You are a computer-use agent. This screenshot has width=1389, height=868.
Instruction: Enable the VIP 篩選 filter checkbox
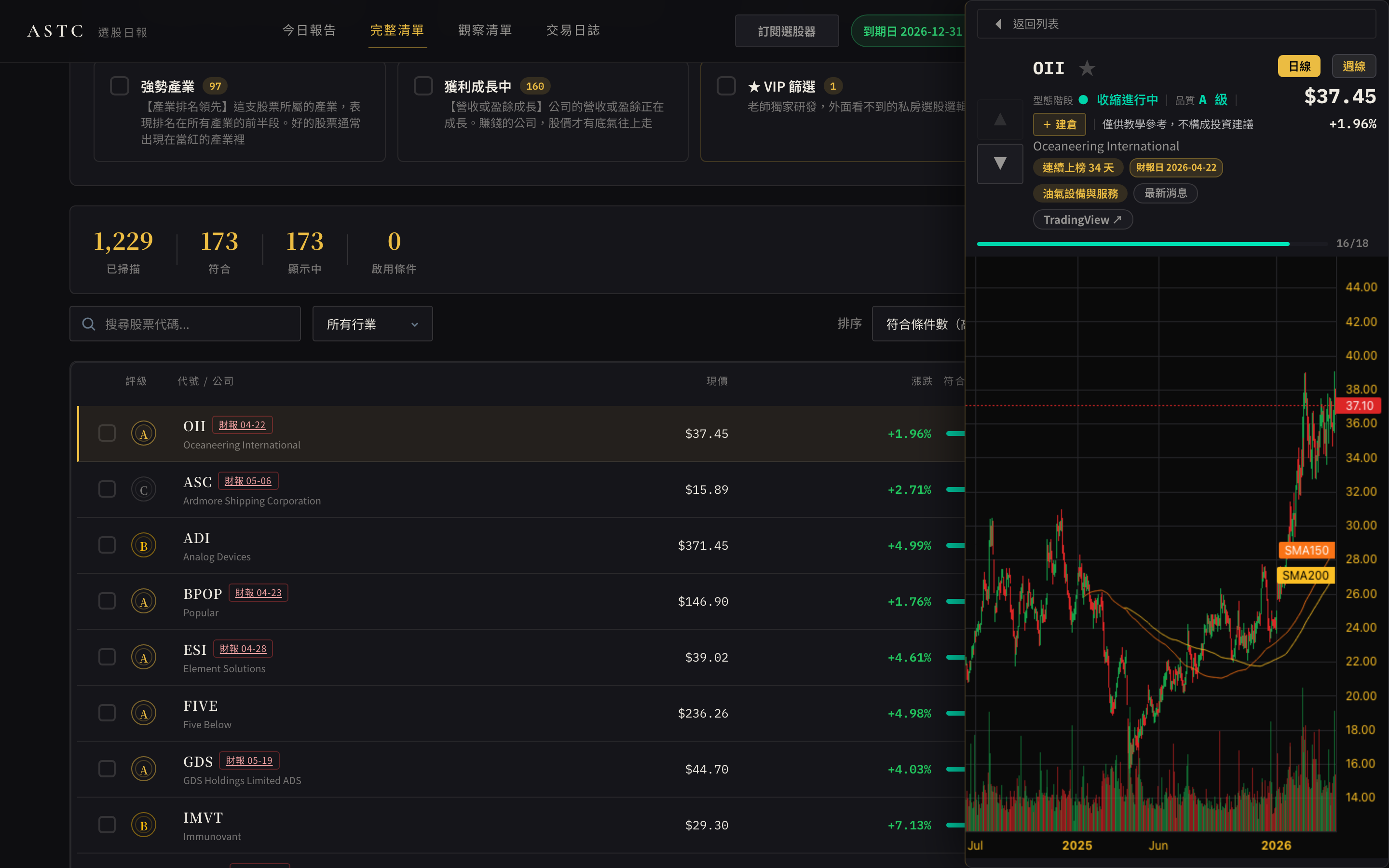coord(726,86)
